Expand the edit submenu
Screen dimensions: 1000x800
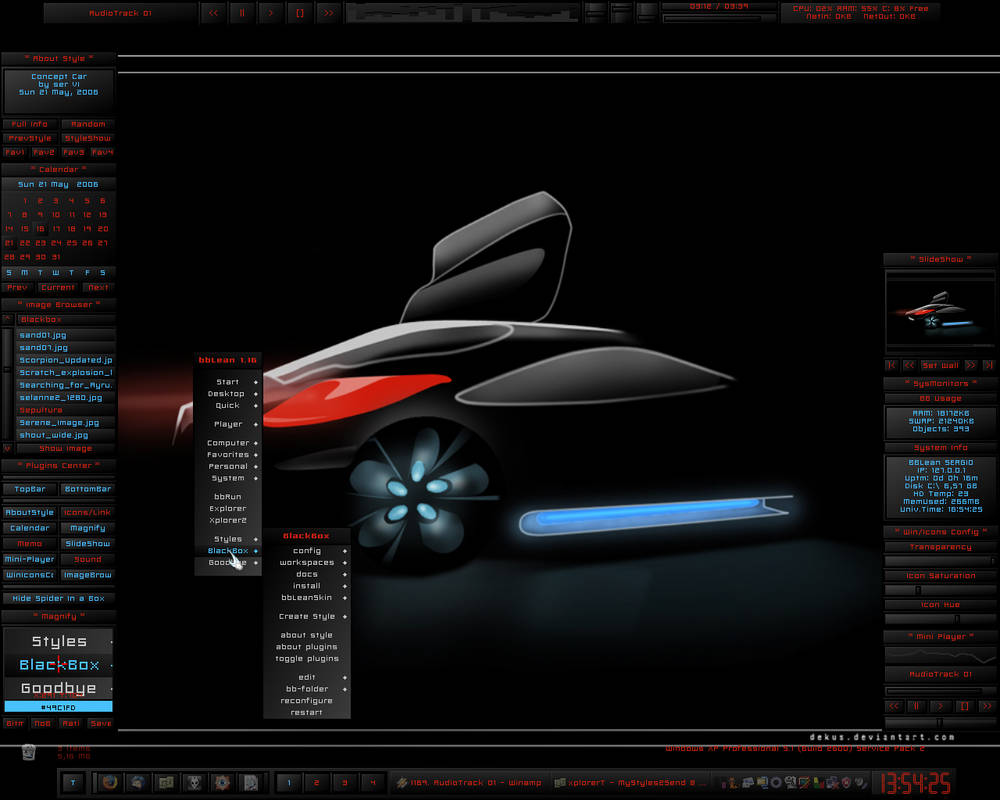pyautogui.click(x=307, y=677)
